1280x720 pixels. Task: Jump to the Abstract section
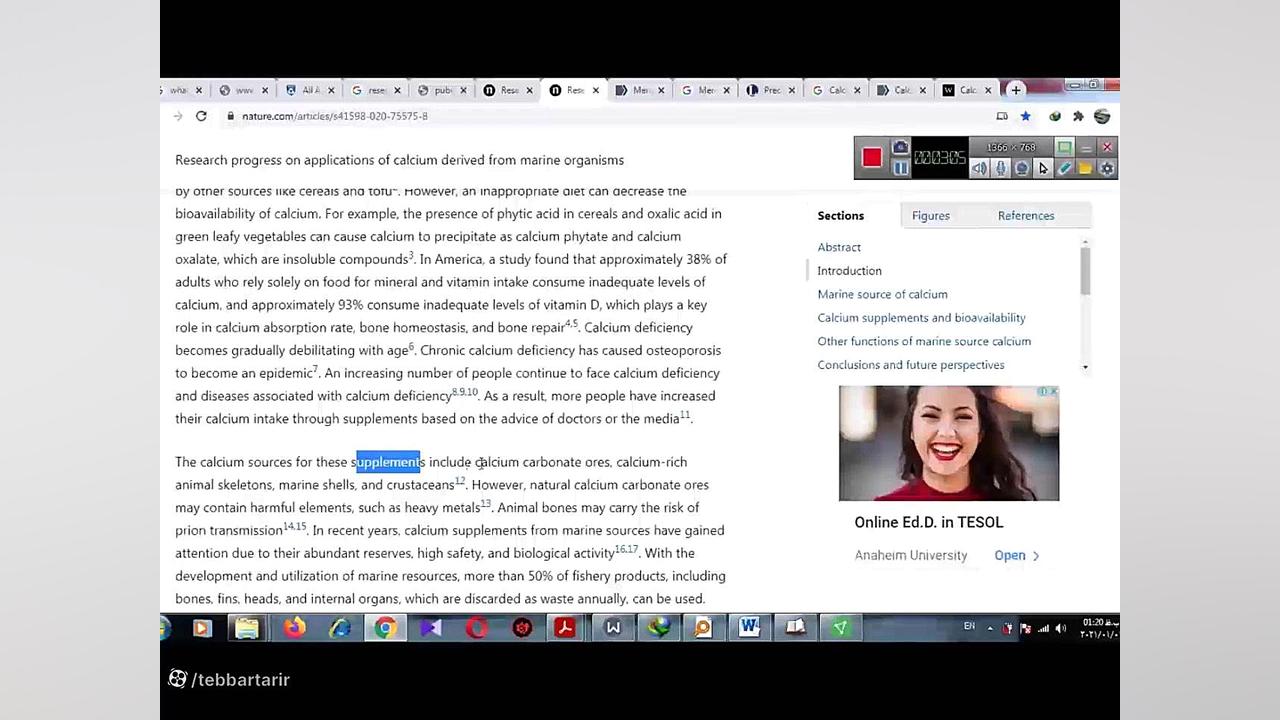839,247
